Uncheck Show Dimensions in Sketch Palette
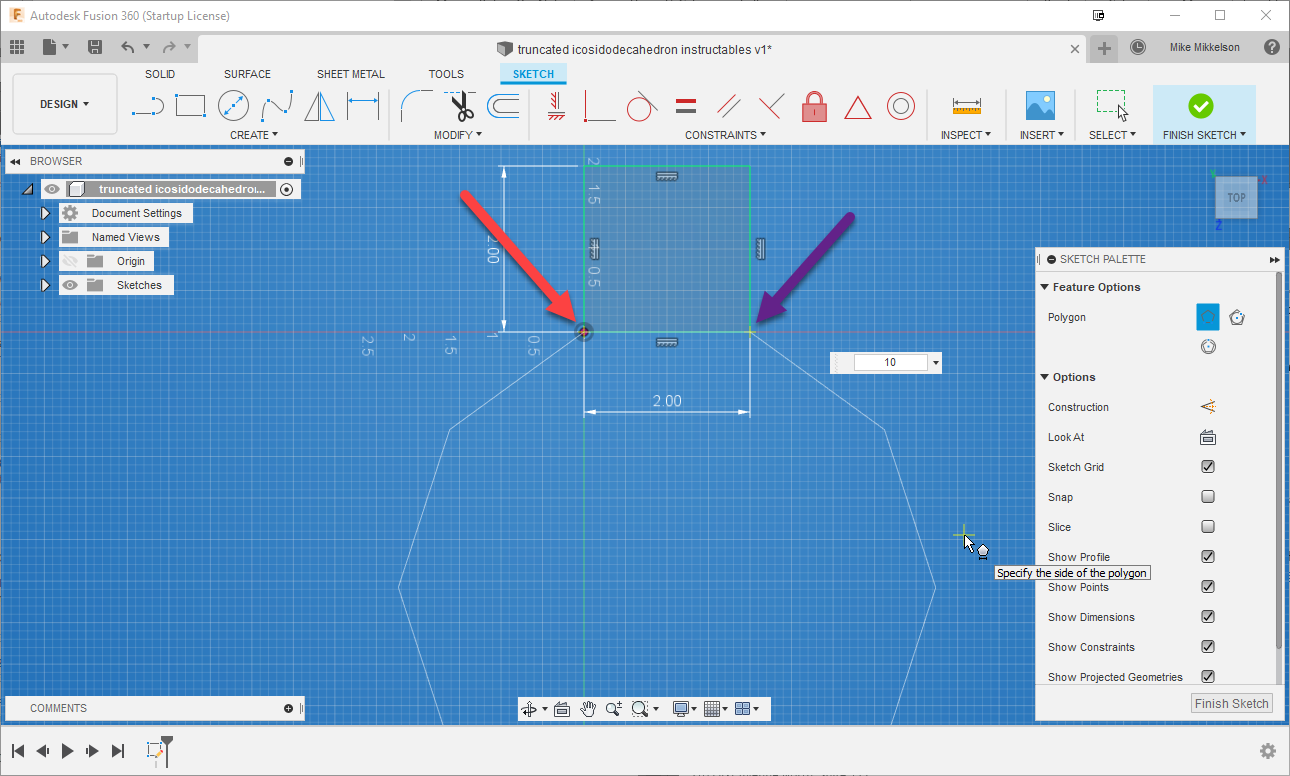1290x776 pixels. tap(1207, 617)
